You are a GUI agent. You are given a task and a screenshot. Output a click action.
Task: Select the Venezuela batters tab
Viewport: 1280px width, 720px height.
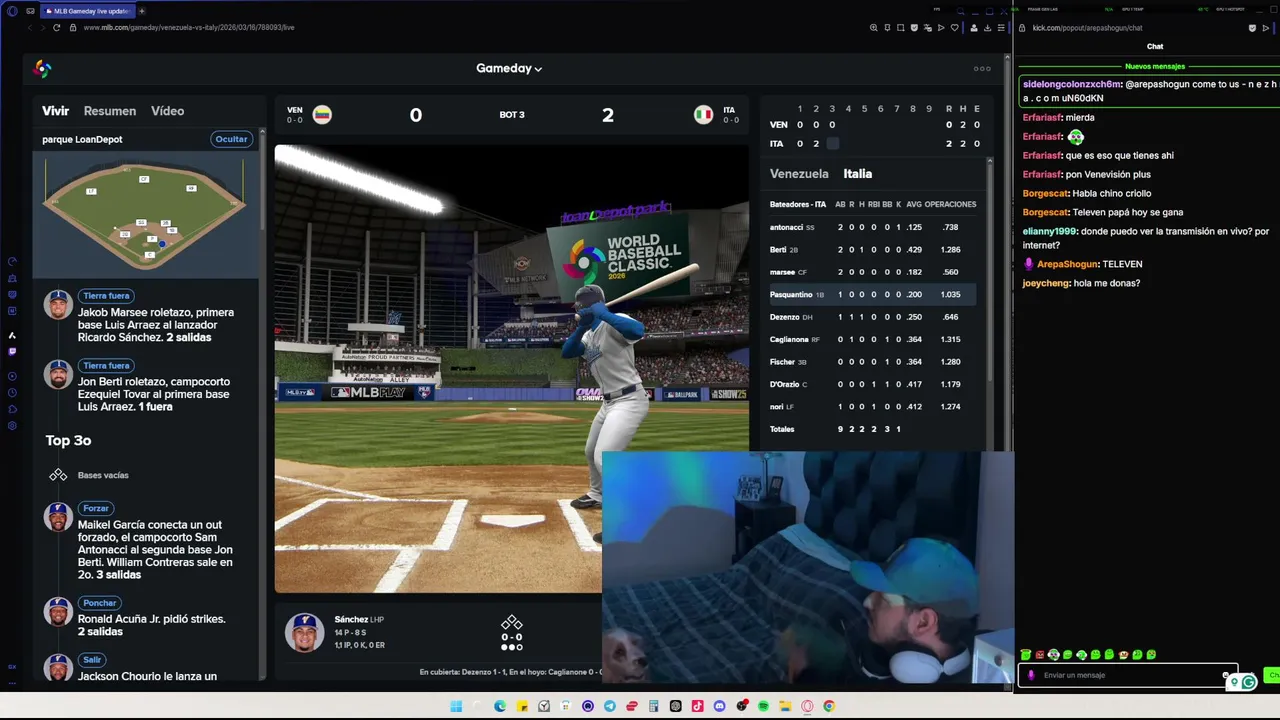(799, 174)
